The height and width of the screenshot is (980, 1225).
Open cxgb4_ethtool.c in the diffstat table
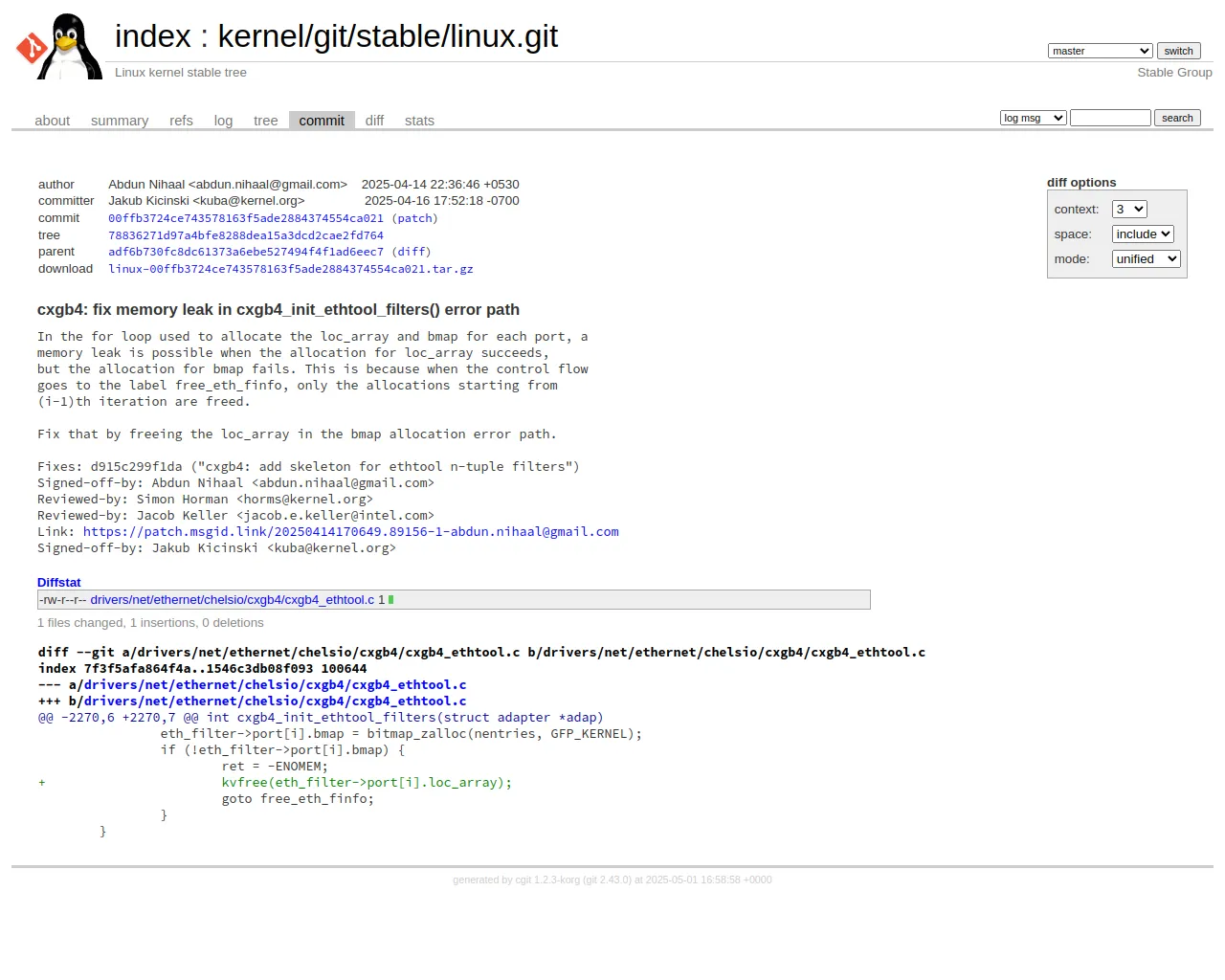pyautogui.click(x=233, y=600)
